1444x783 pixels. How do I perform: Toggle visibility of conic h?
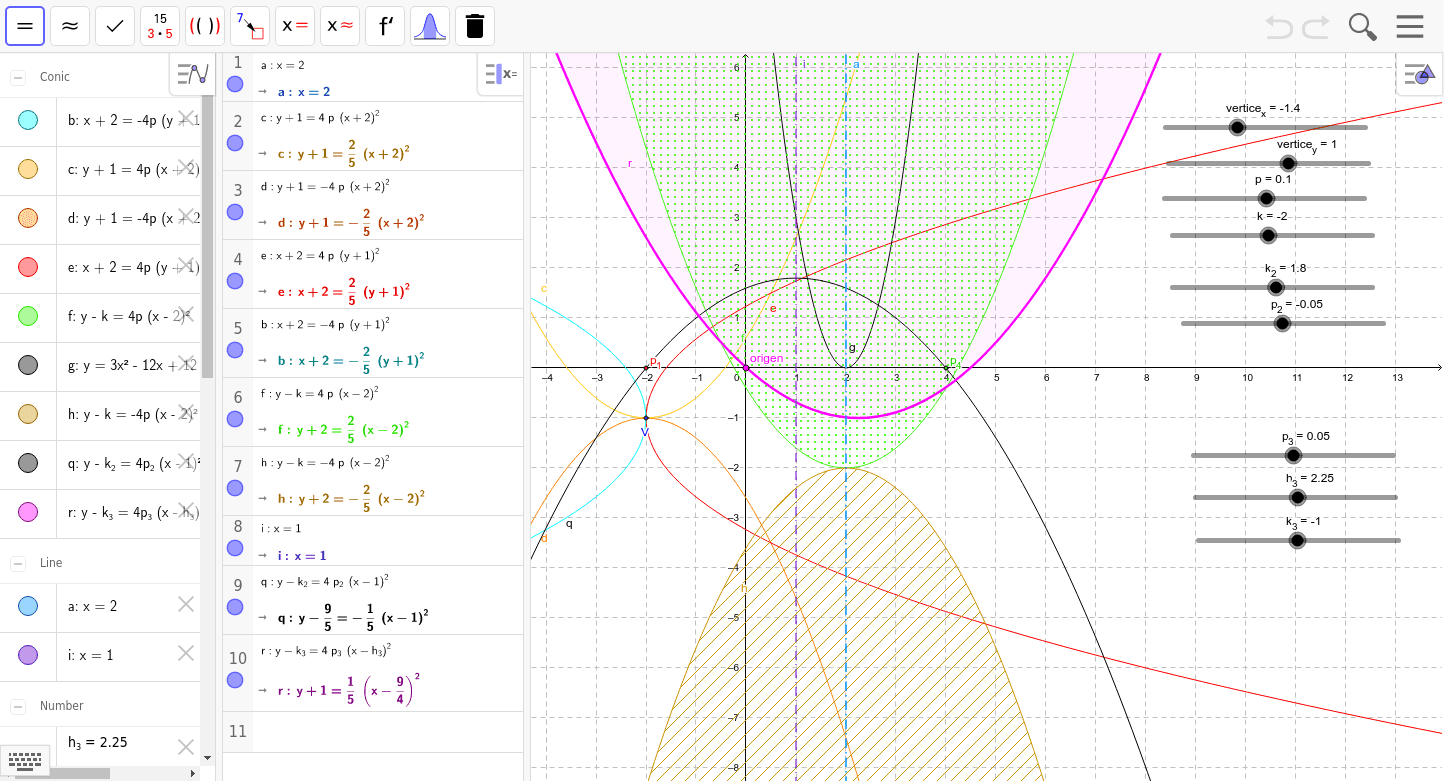[28, 414]
